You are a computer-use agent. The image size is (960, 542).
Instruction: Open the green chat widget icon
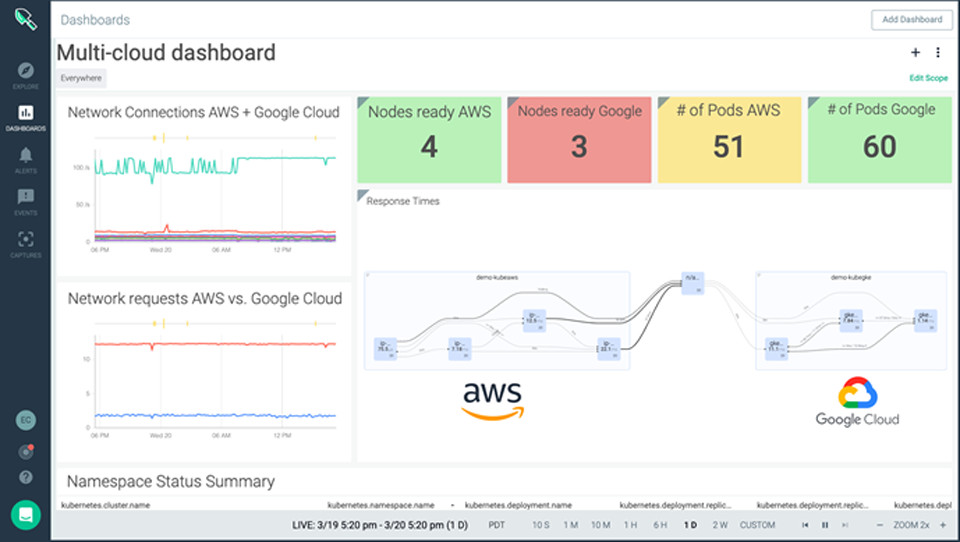(26, 514)
